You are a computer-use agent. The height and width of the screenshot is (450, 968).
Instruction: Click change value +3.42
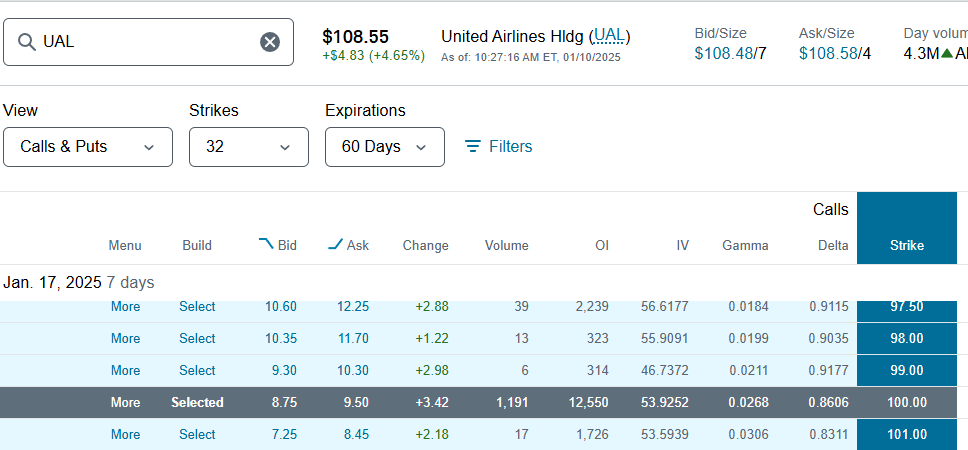pos(432,402)
